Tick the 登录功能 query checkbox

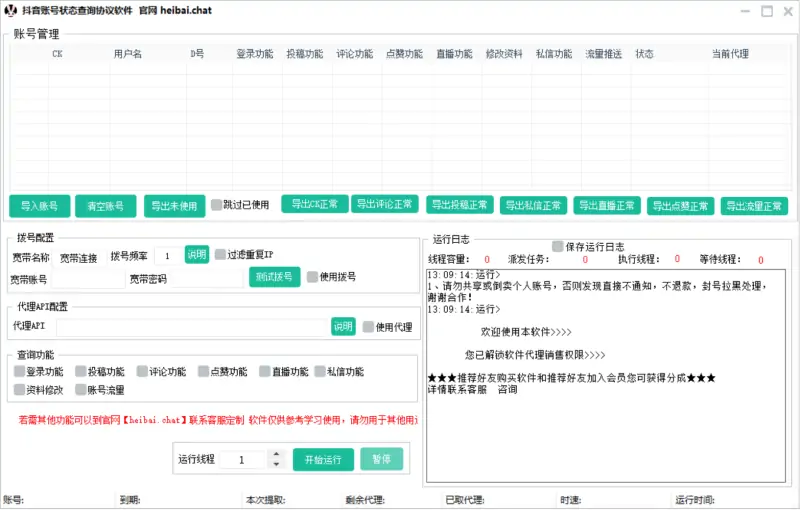pyautogui.click(x=20, y=371)
